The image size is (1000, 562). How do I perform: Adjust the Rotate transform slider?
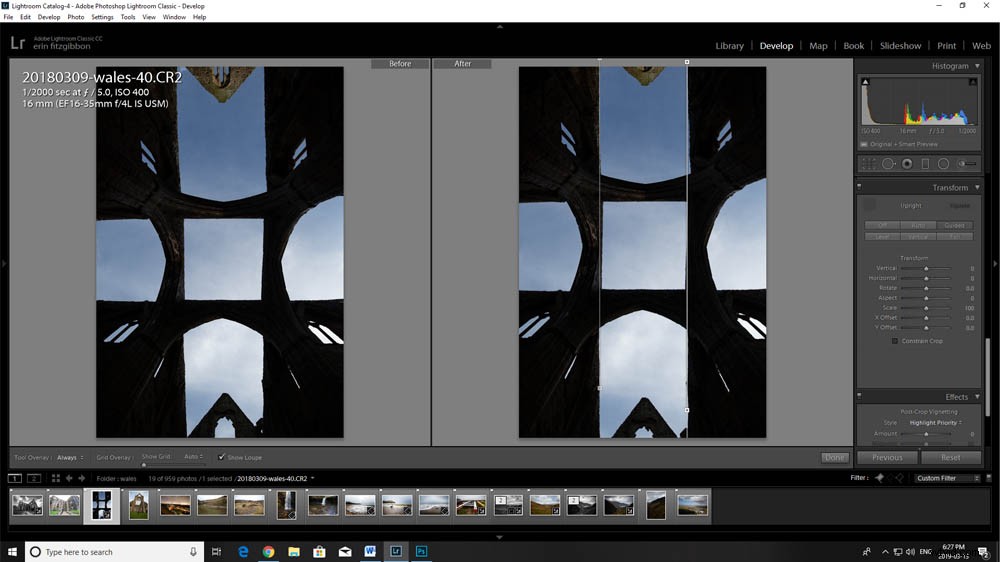click(926, 288)
